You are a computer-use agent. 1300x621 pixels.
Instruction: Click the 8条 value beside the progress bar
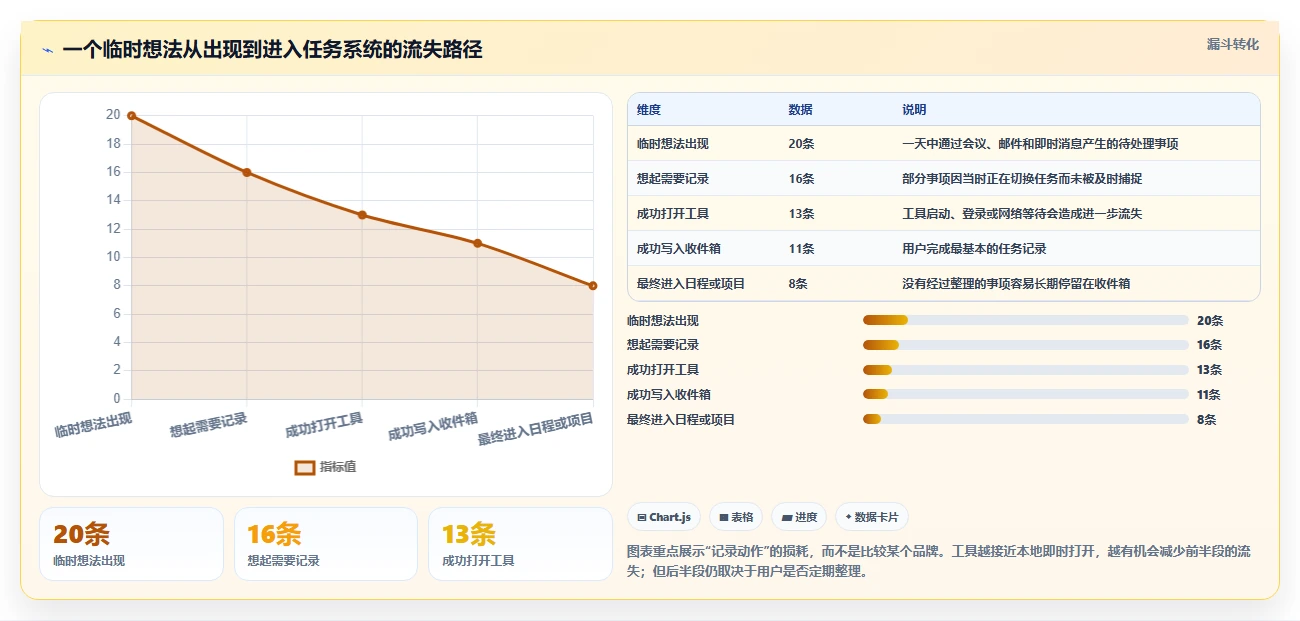1207,420
